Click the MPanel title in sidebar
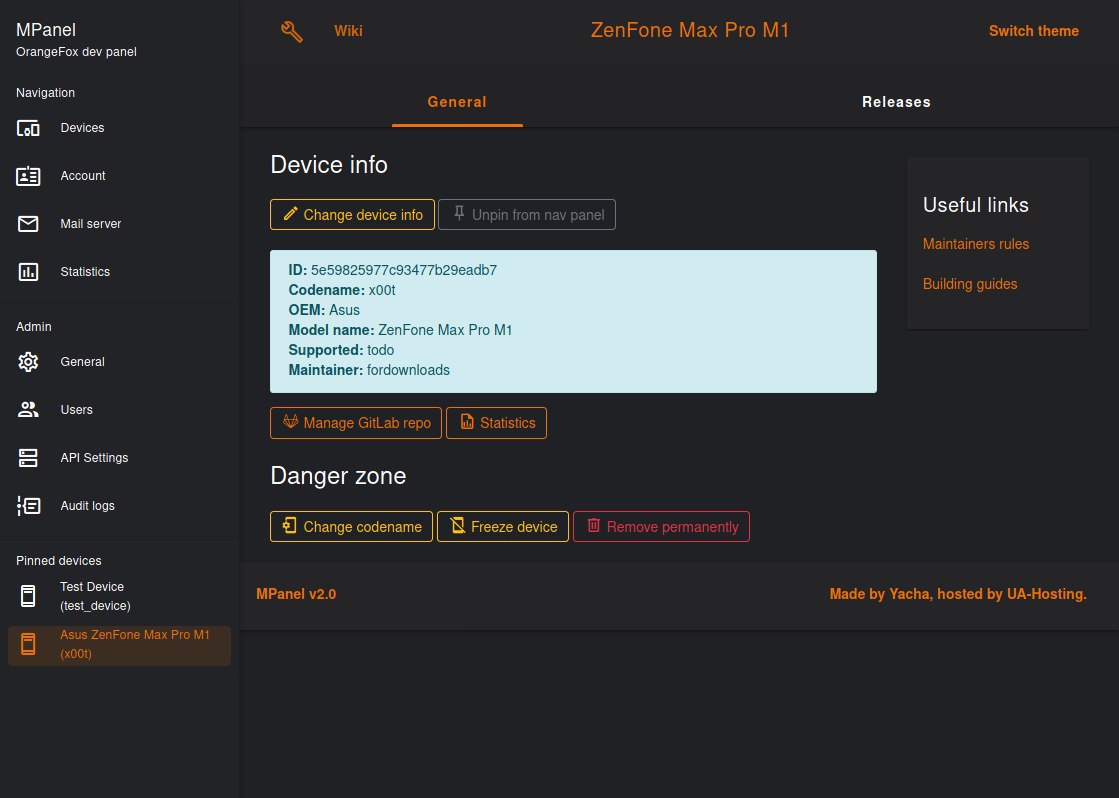This screenshot has height=798, width=1119. (x=46, y=30)
